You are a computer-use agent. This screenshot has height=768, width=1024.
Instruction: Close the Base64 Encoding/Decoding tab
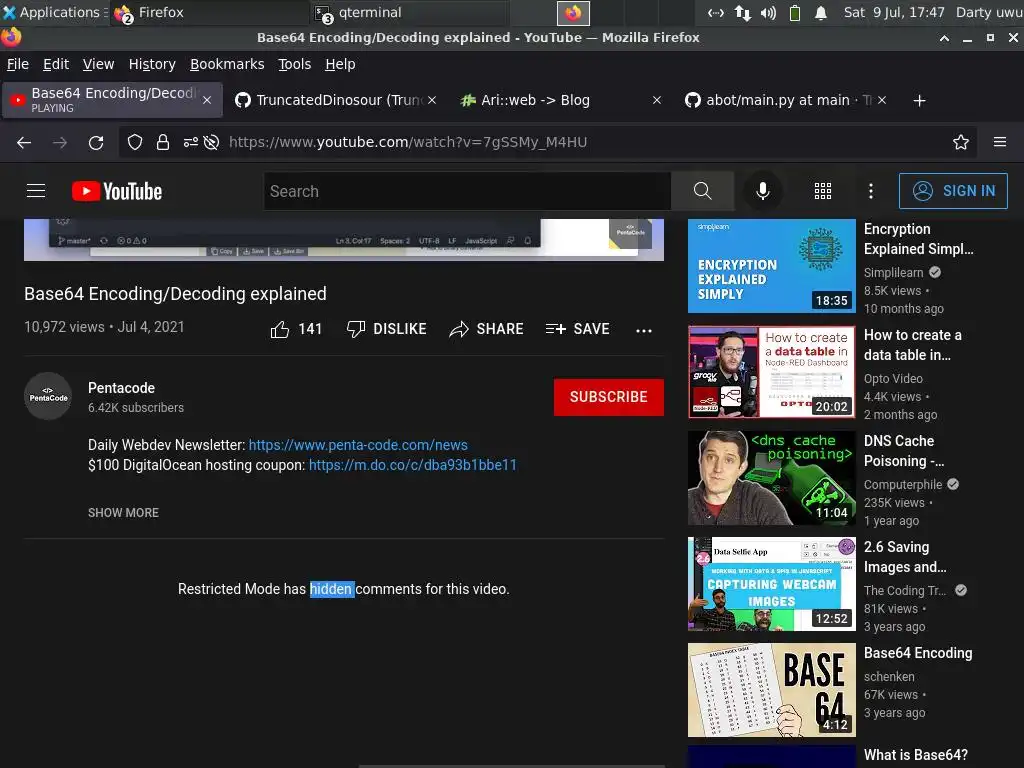pos(207,100)
